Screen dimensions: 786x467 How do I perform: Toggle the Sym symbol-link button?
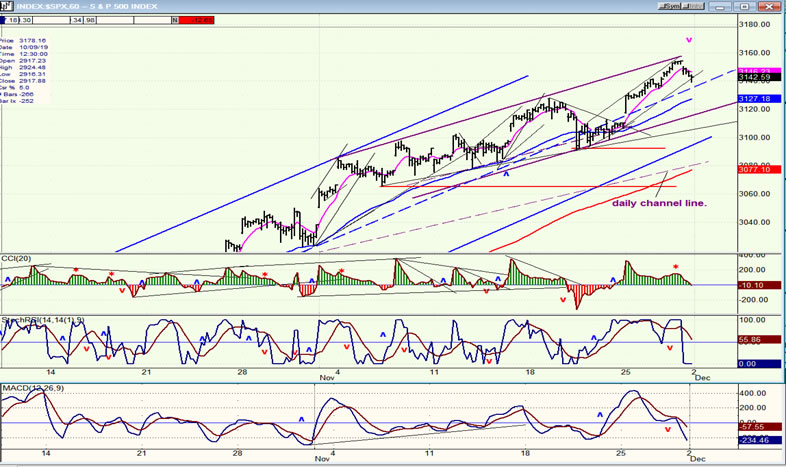pyautogui.click(x=669, y=6)
